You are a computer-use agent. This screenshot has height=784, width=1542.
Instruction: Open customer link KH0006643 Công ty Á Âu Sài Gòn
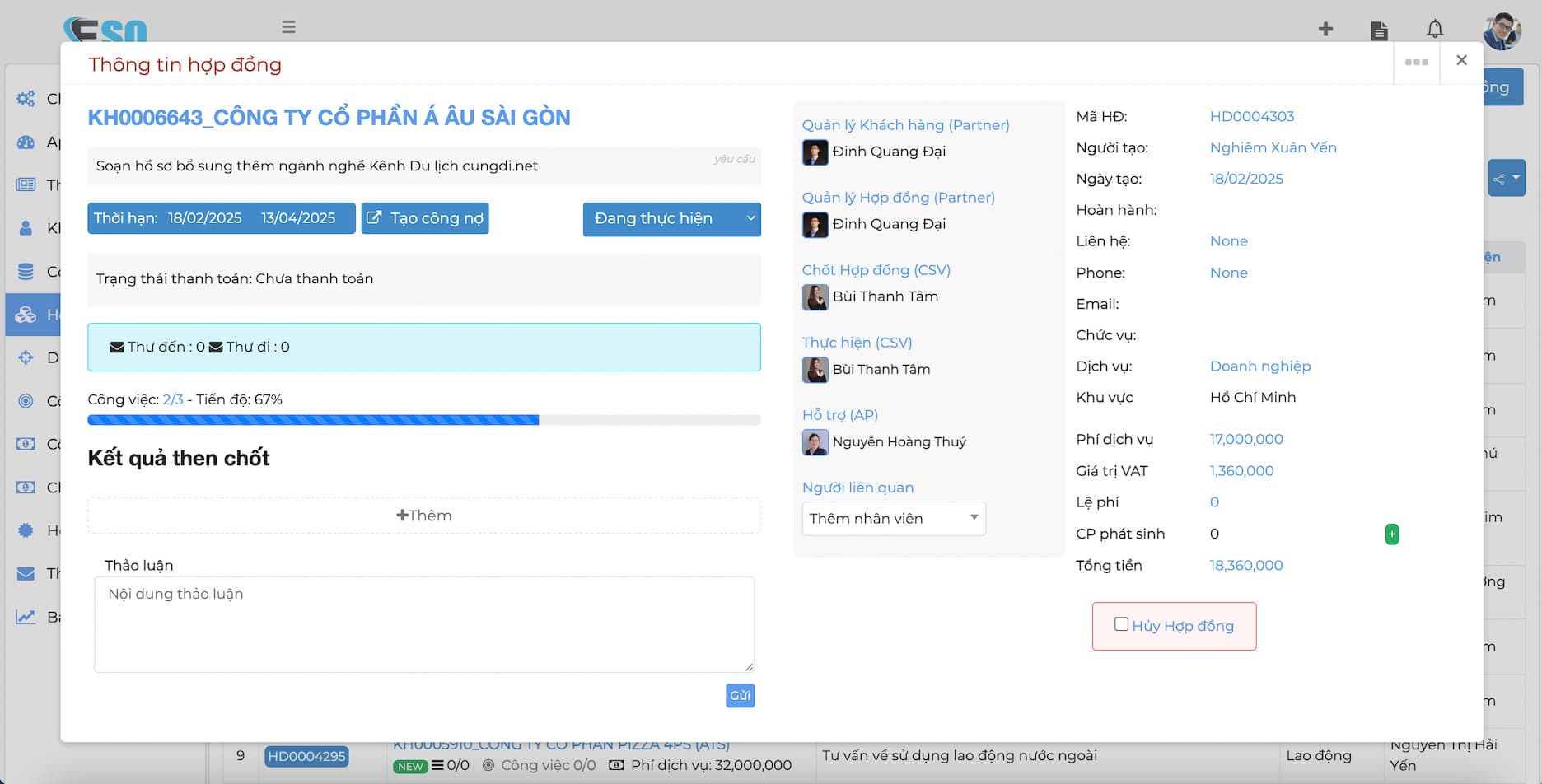point(329,118)
